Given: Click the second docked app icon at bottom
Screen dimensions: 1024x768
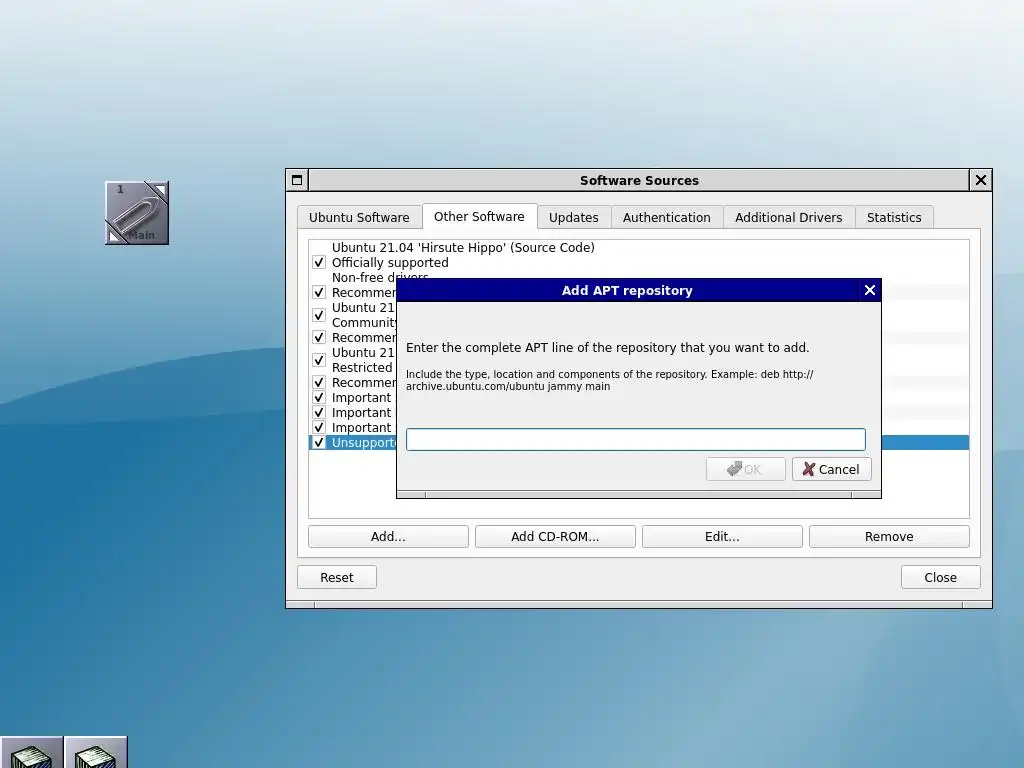Looking at the screenshot, I should [x=95, y=752].
